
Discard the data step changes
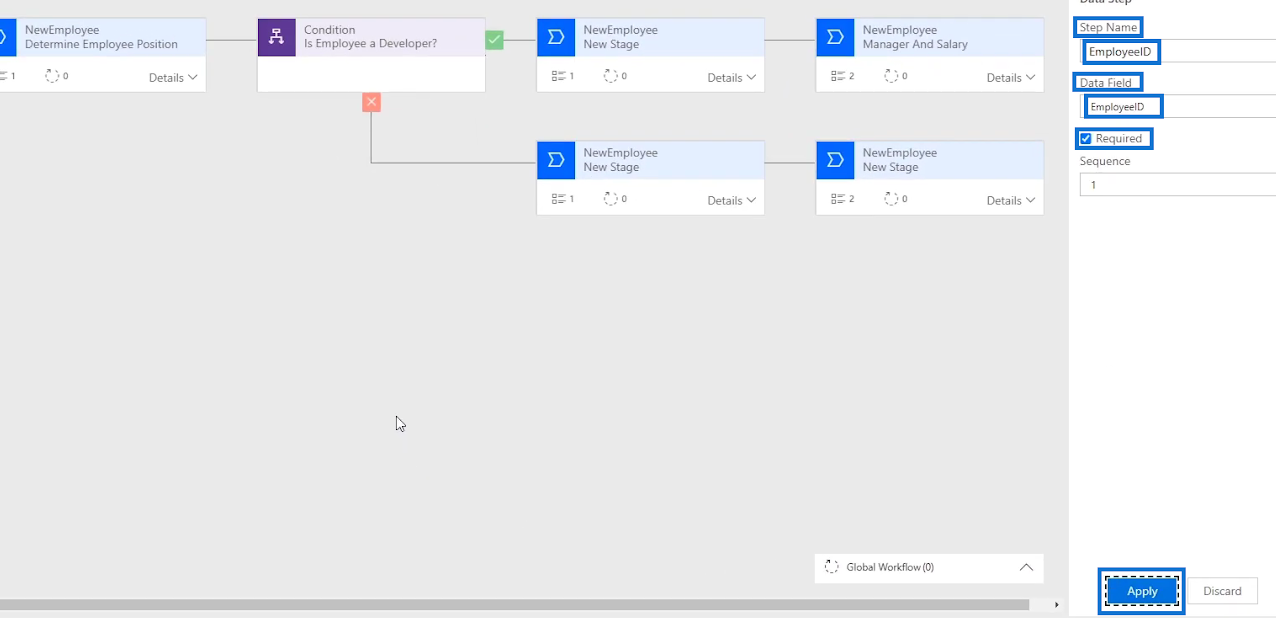coord(1222,591)
